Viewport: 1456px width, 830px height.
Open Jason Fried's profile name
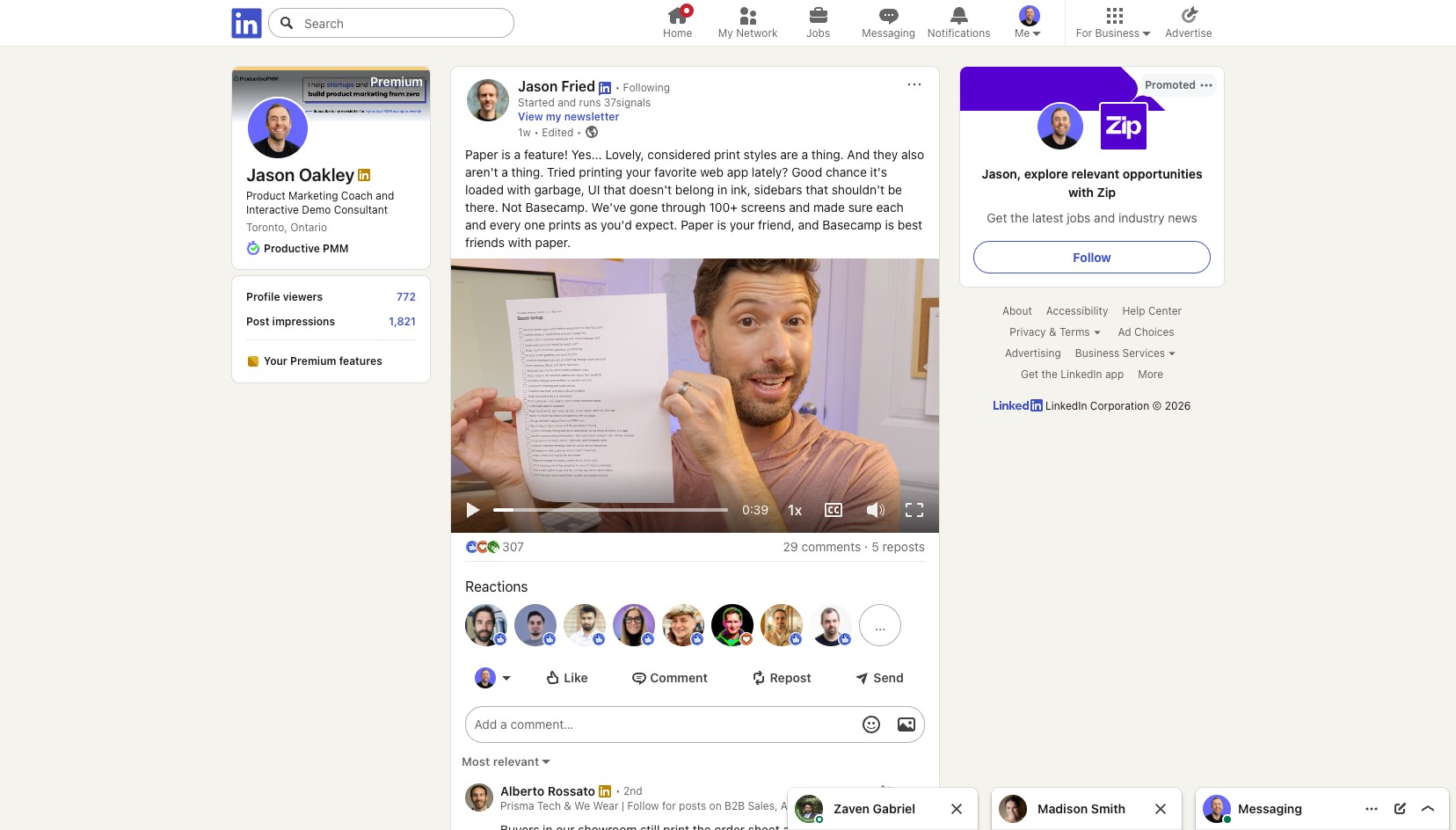coord(557,86)
